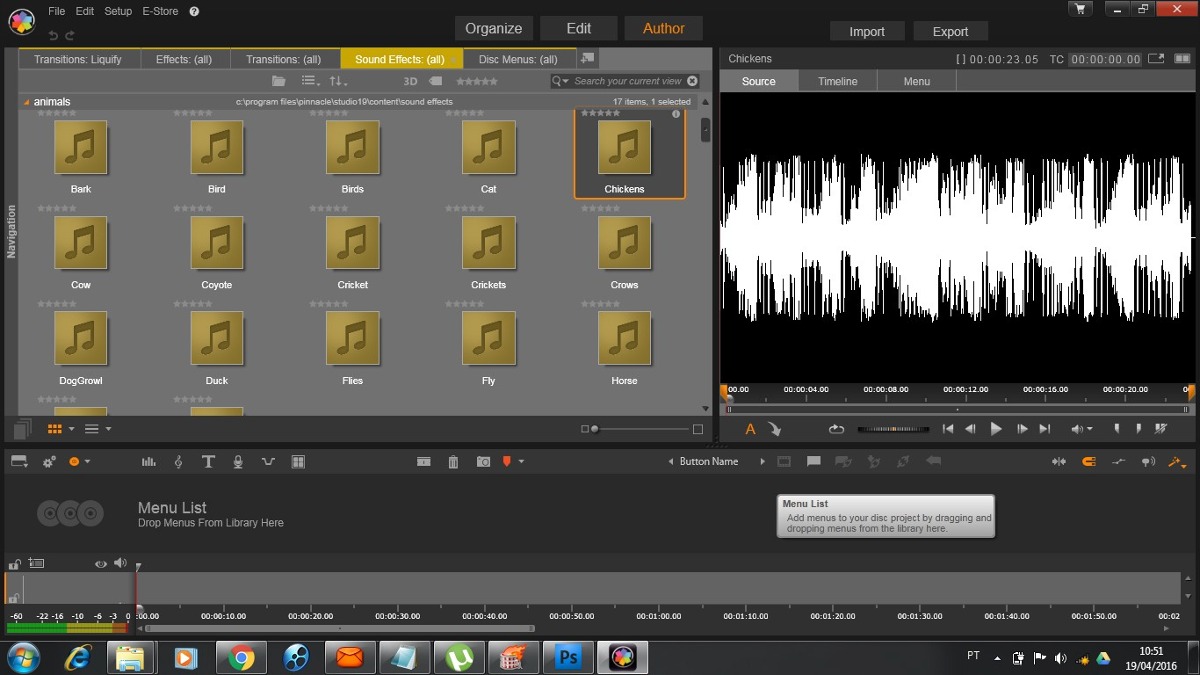
Task: Set the mark-out marker in player
Action: pyautogui.click(x=1139, y=428)
